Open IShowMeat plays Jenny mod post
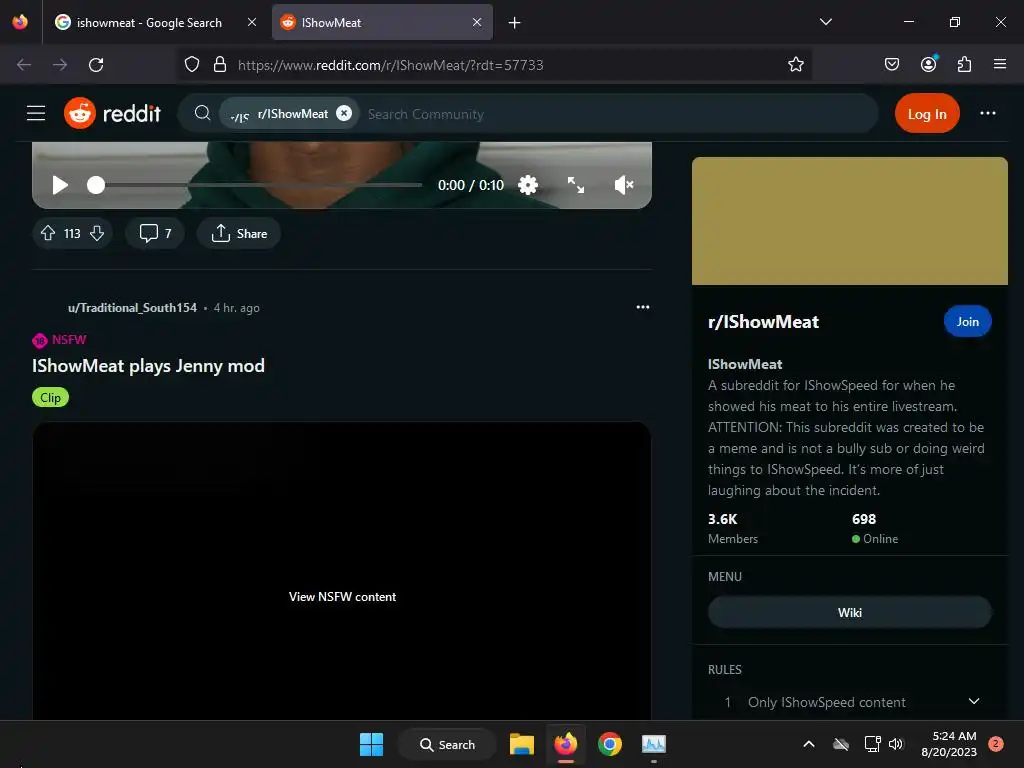1024x768 pixels. pos(148,366)
